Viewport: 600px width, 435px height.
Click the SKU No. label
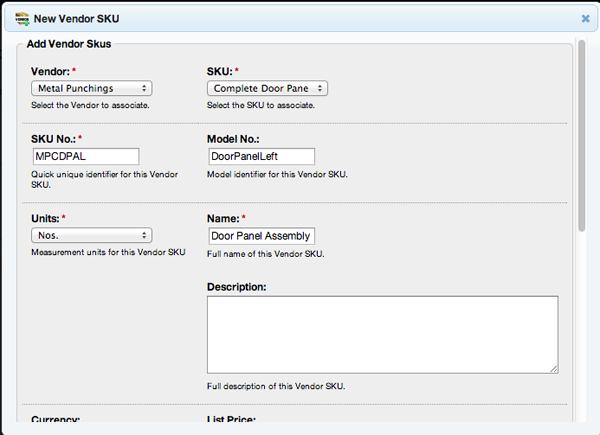pos(55,138)
